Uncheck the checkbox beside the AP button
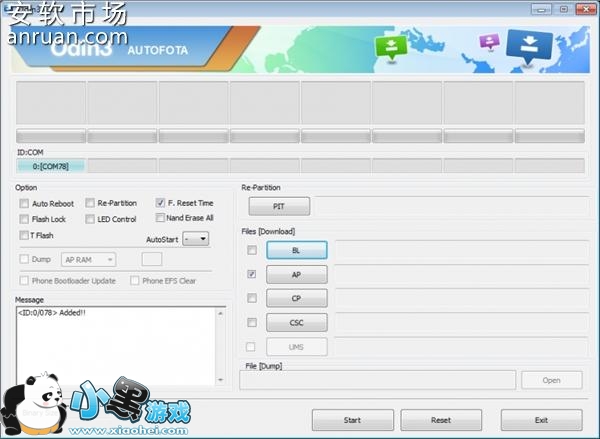Screen dimensions: 600x439 (x=252, y=274)
